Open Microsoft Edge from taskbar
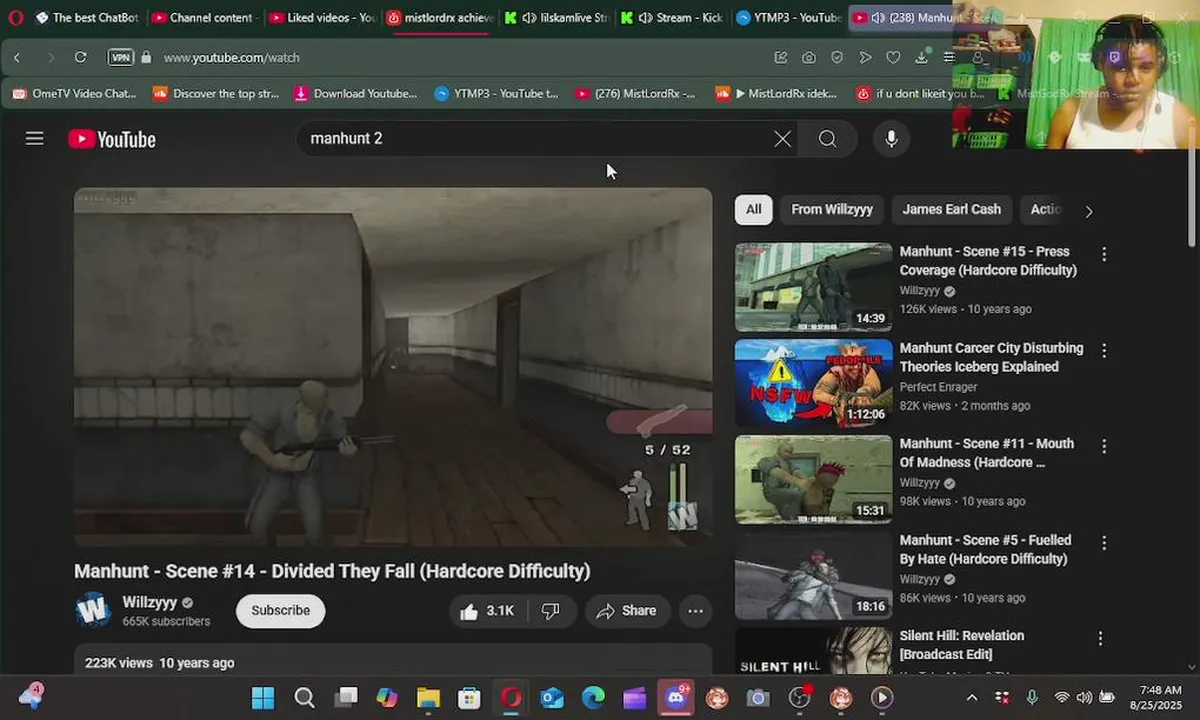 pyautogui.click(x=593, y=697)
